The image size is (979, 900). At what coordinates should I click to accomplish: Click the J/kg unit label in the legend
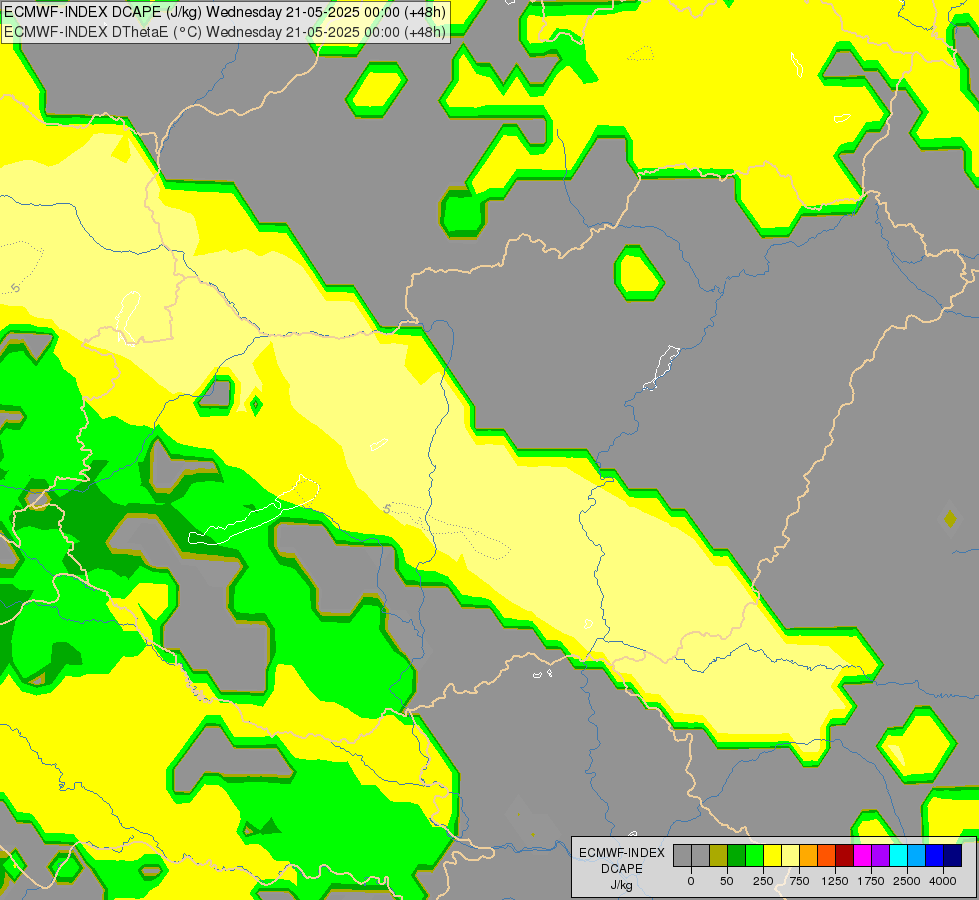[622, 885]
